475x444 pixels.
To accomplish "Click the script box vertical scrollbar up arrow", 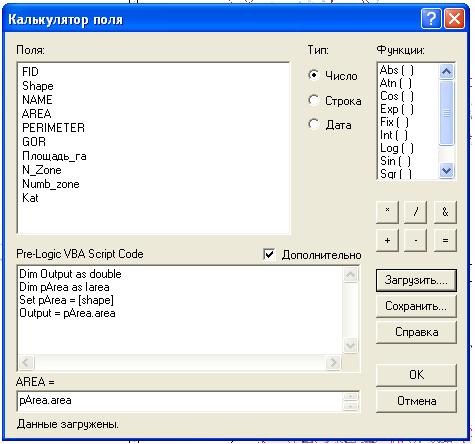I will [x=351, y=275].
